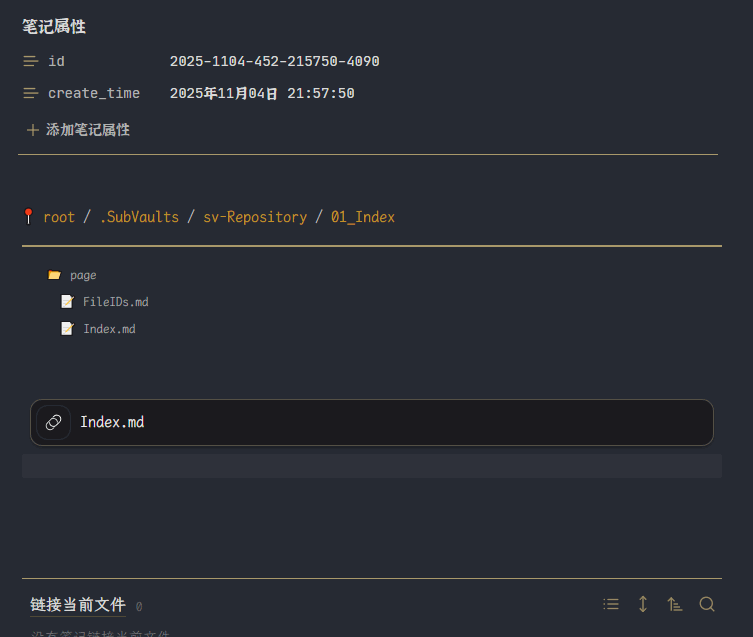
Task: Collapse the page folder in the tree
Action: [x=83, y=275]
